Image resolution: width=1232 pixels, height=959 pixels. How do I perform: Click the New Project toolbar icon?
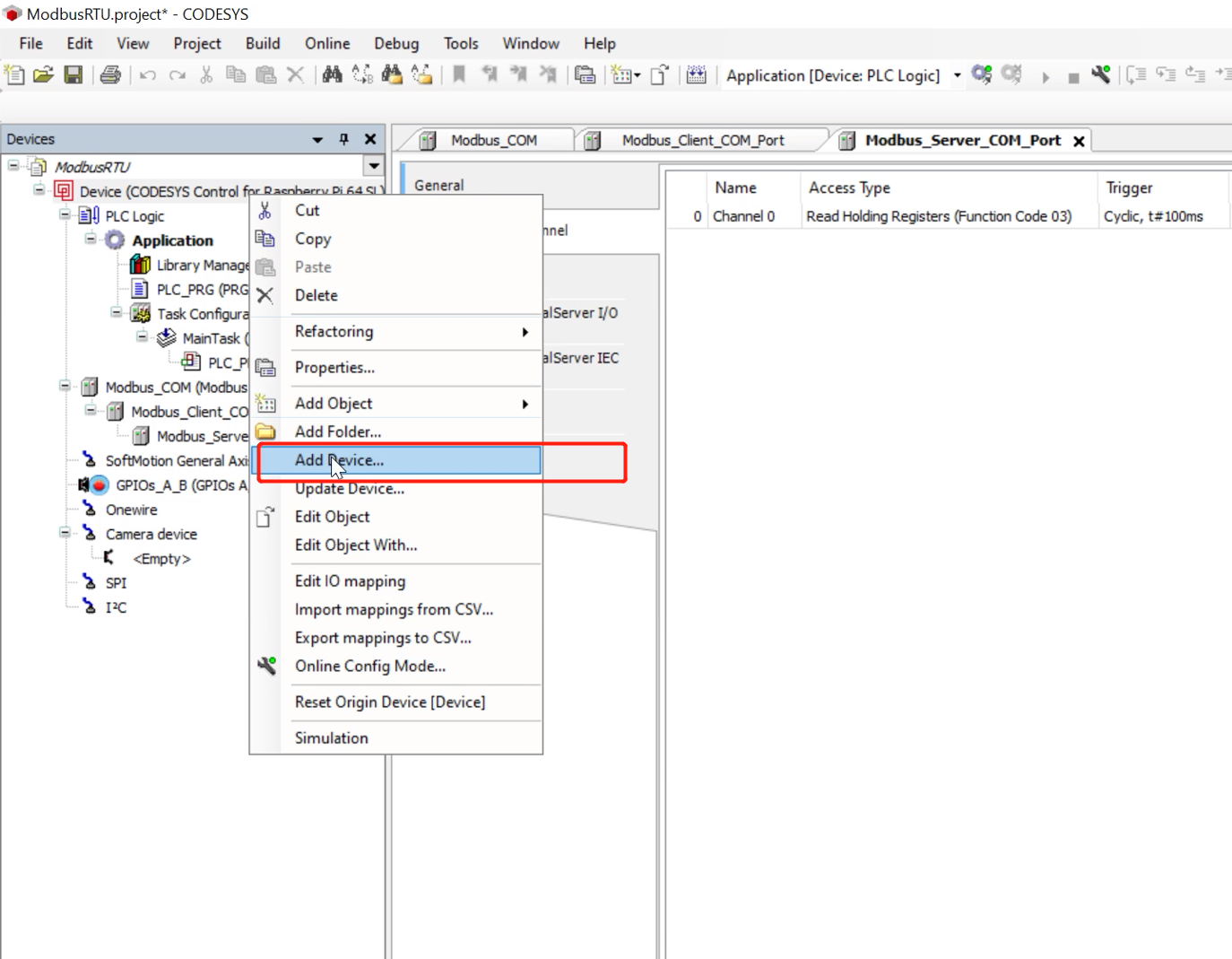[15, 75]
